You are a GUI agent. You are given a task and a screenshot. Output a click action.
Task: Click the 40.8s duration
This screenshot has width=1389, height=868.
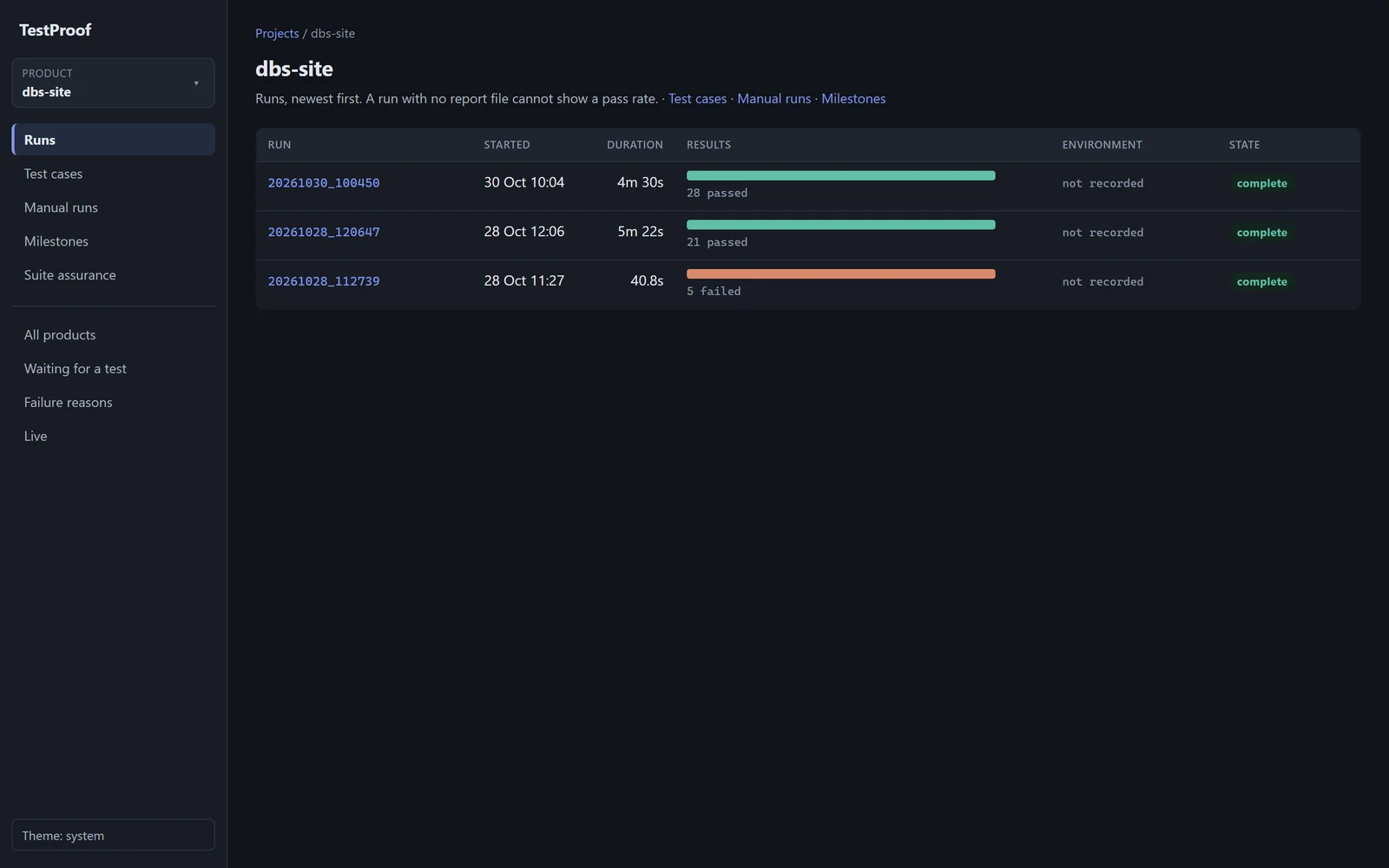[647, 281]
